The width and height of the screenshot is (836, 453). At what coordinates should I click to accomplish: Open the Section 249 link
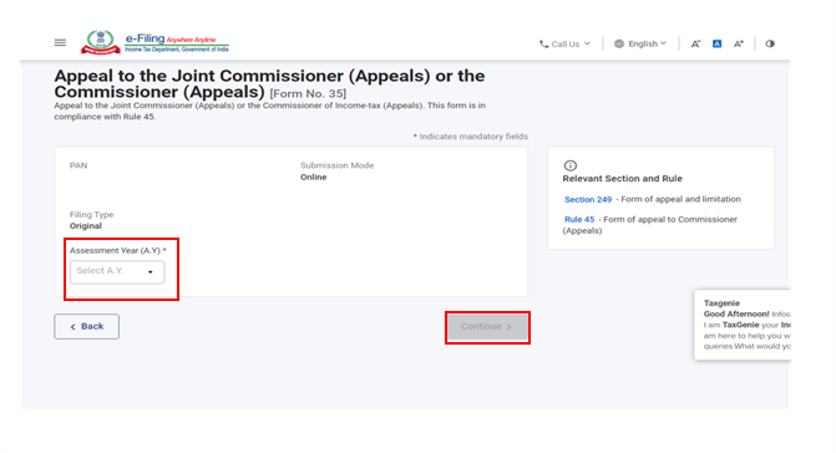[588, 200]
